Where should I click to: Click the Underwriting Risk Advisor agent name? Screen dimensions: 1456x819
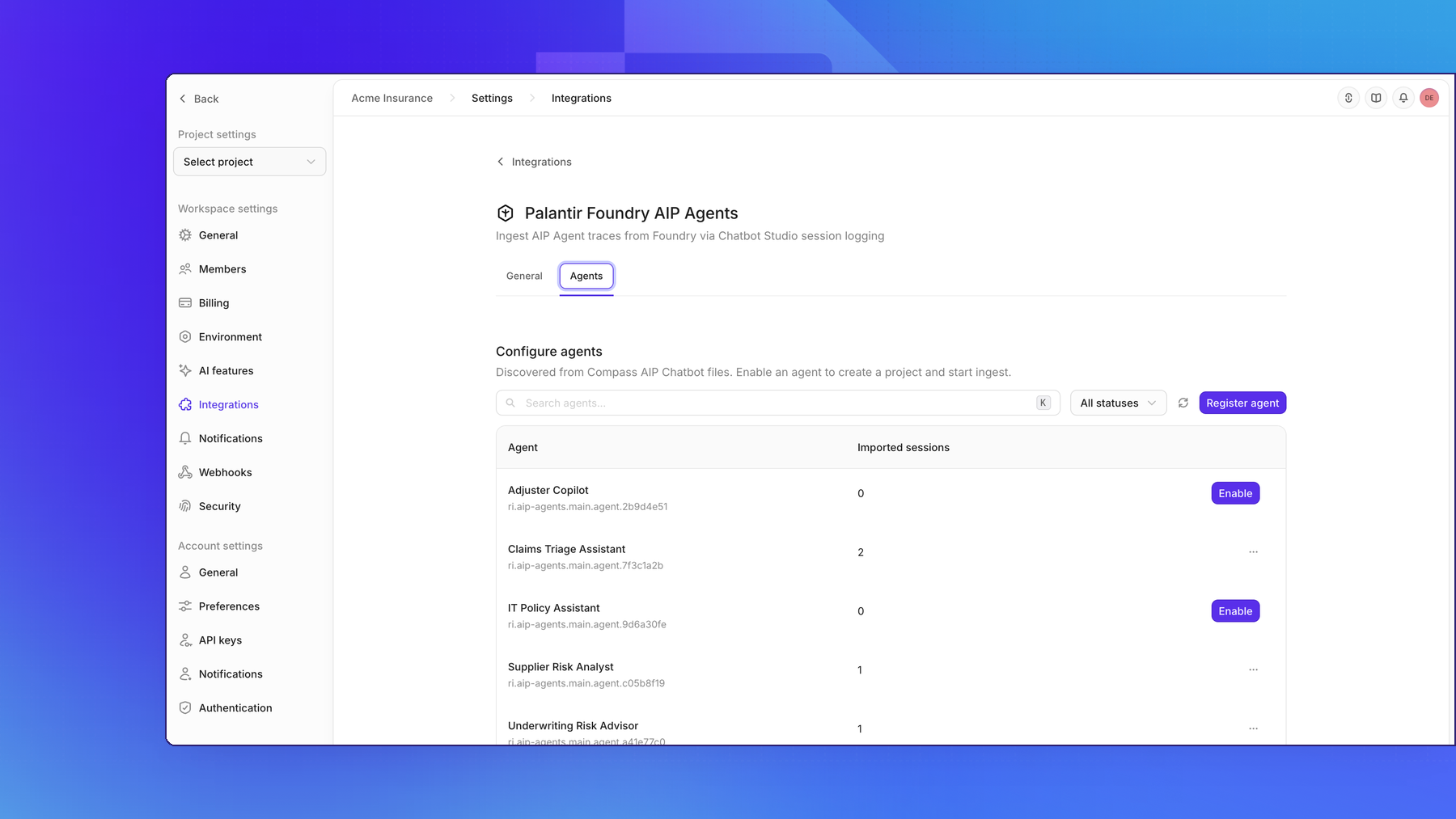(x=573, y=726)
